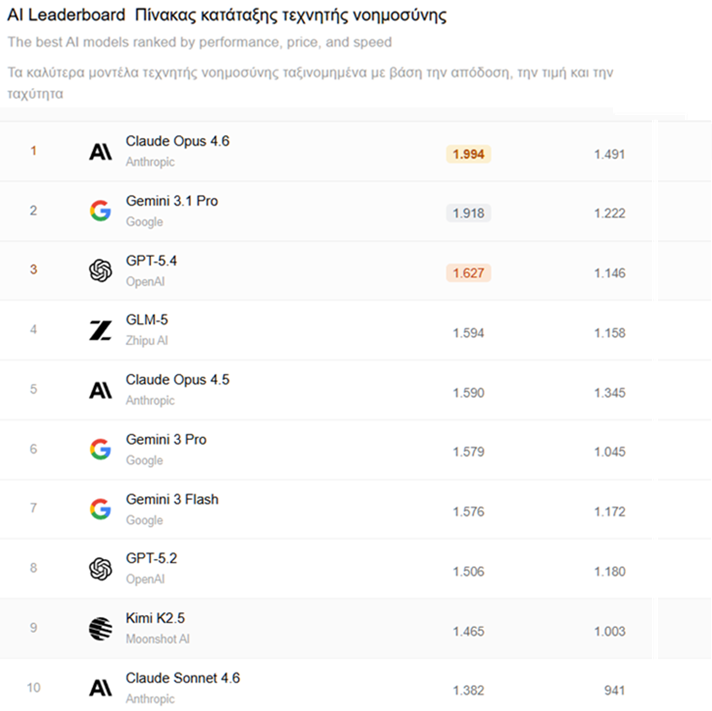Click the Google logo next to Gemini 3 Flash
The height and width of the screenshot is (711, 712).
[x=100, y=509]
